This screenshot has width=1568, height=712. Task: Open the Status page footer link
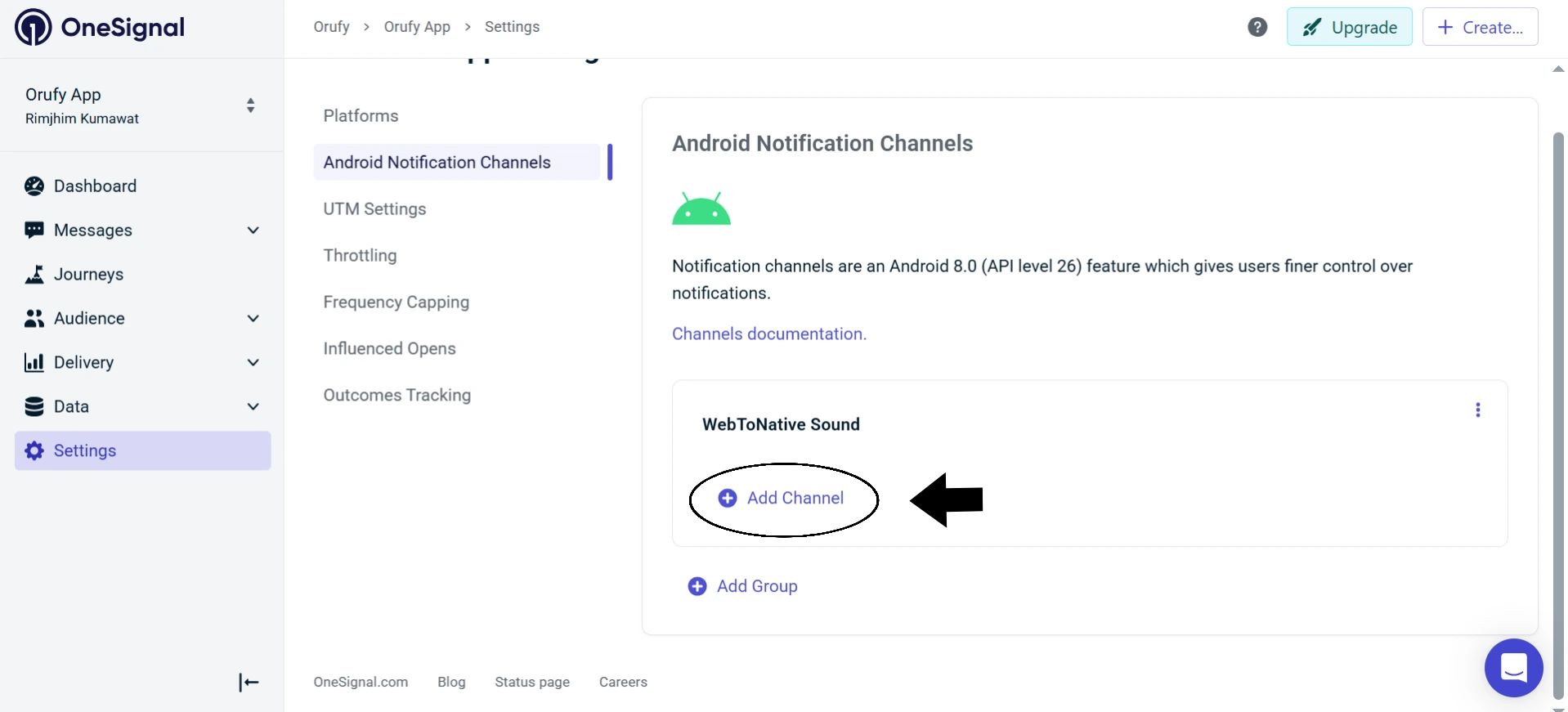[532, 683]
